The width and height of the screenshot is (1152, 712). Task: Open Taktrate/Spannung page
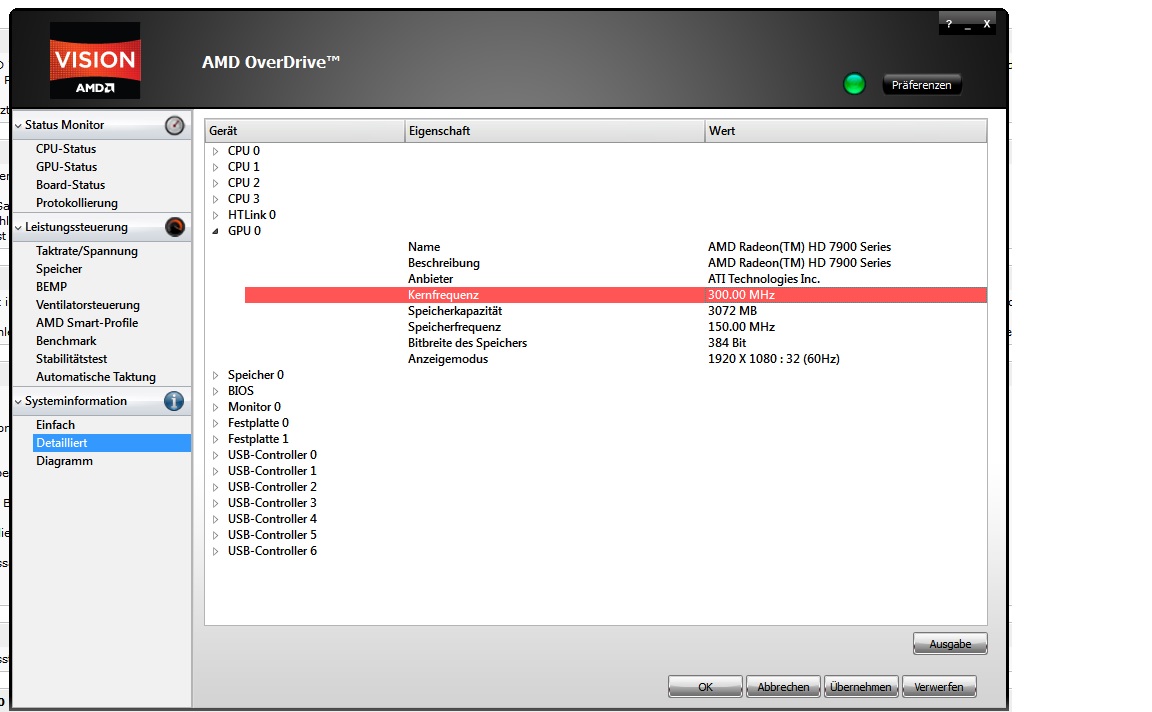[x=87, y=251]
